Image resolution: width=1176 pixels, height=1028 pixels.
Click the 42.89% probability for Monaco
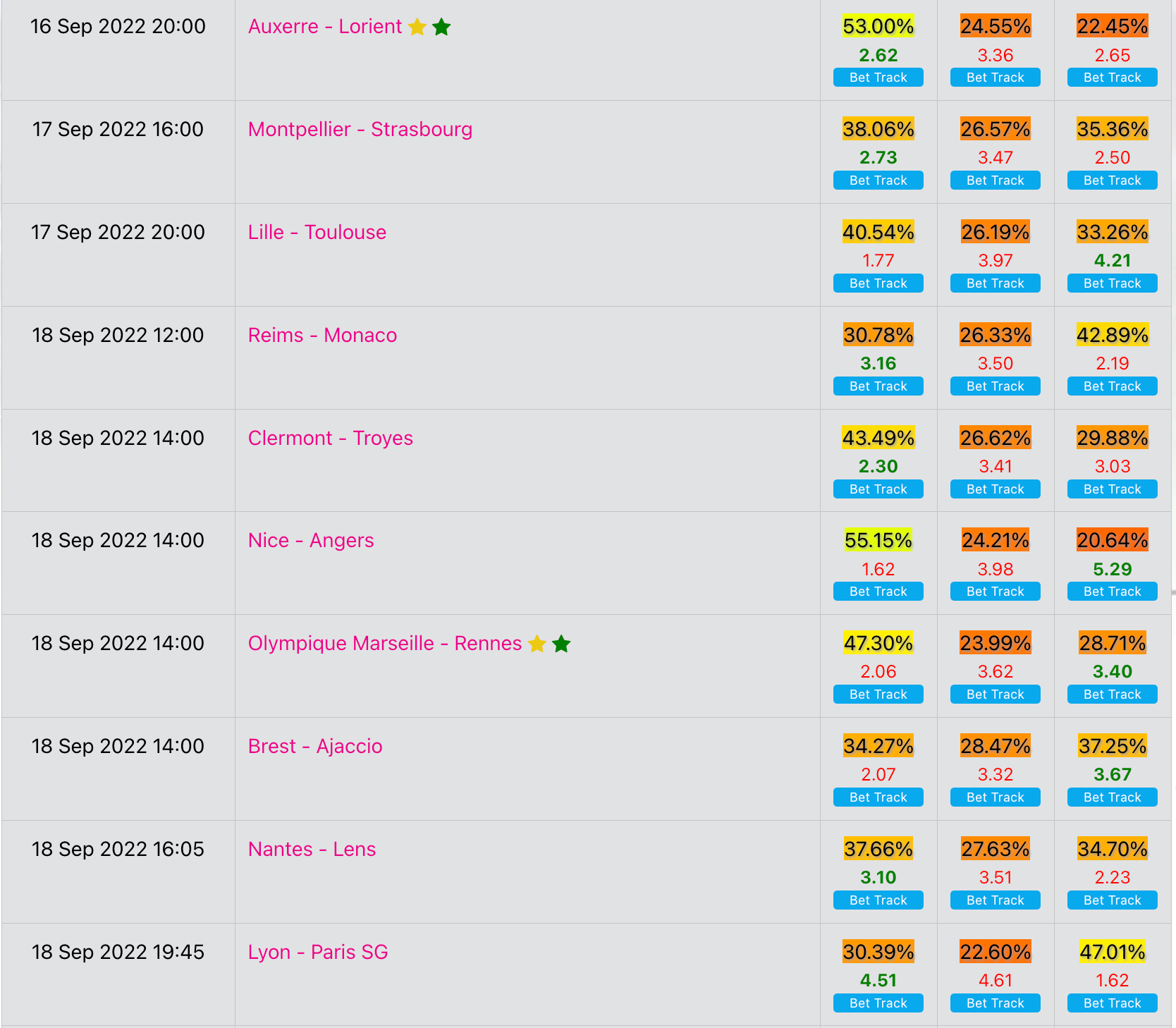tap(1113, 336)
